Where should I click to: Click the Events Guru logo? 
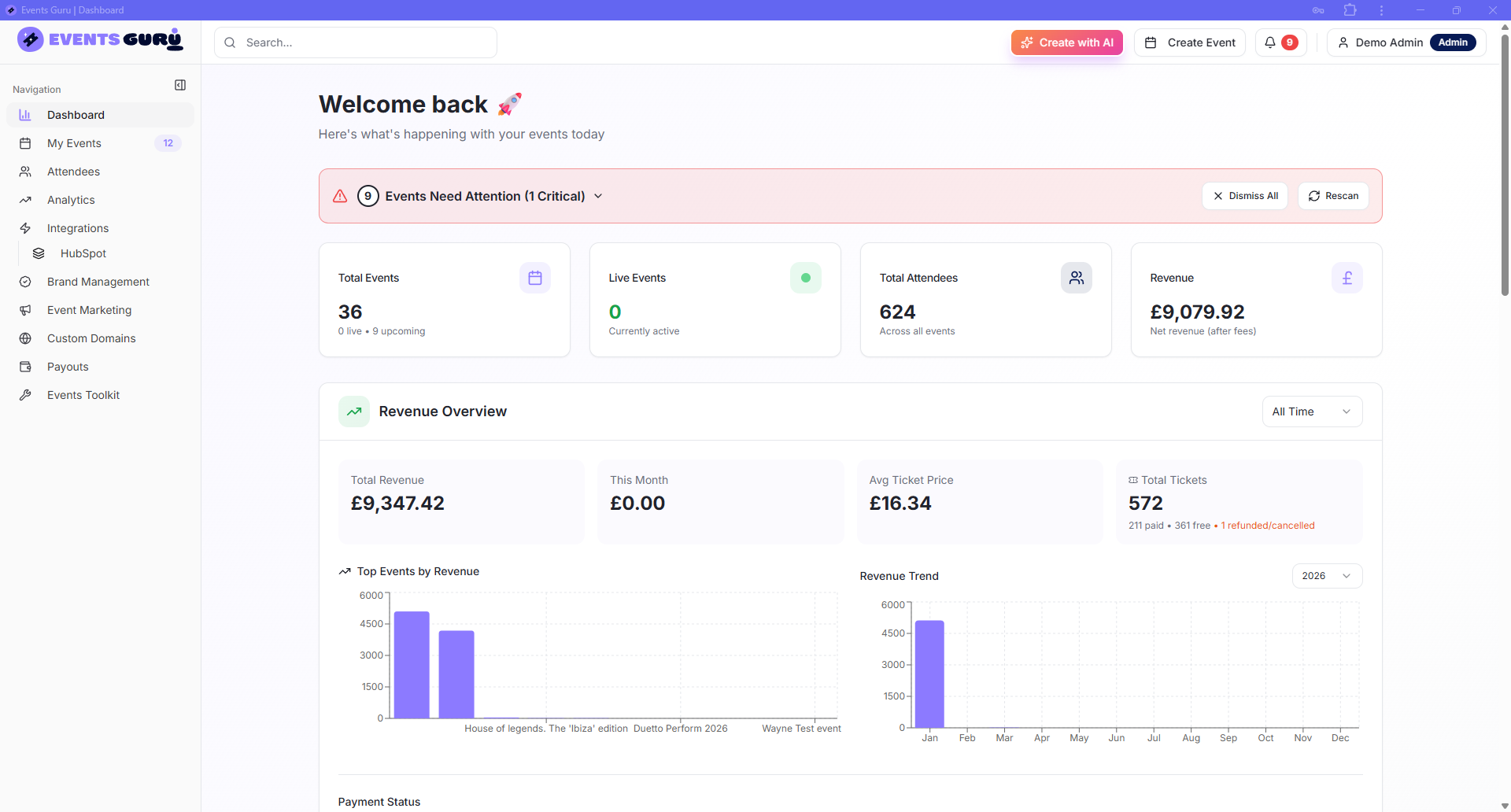pyautogui.click(x=100, y=39)
